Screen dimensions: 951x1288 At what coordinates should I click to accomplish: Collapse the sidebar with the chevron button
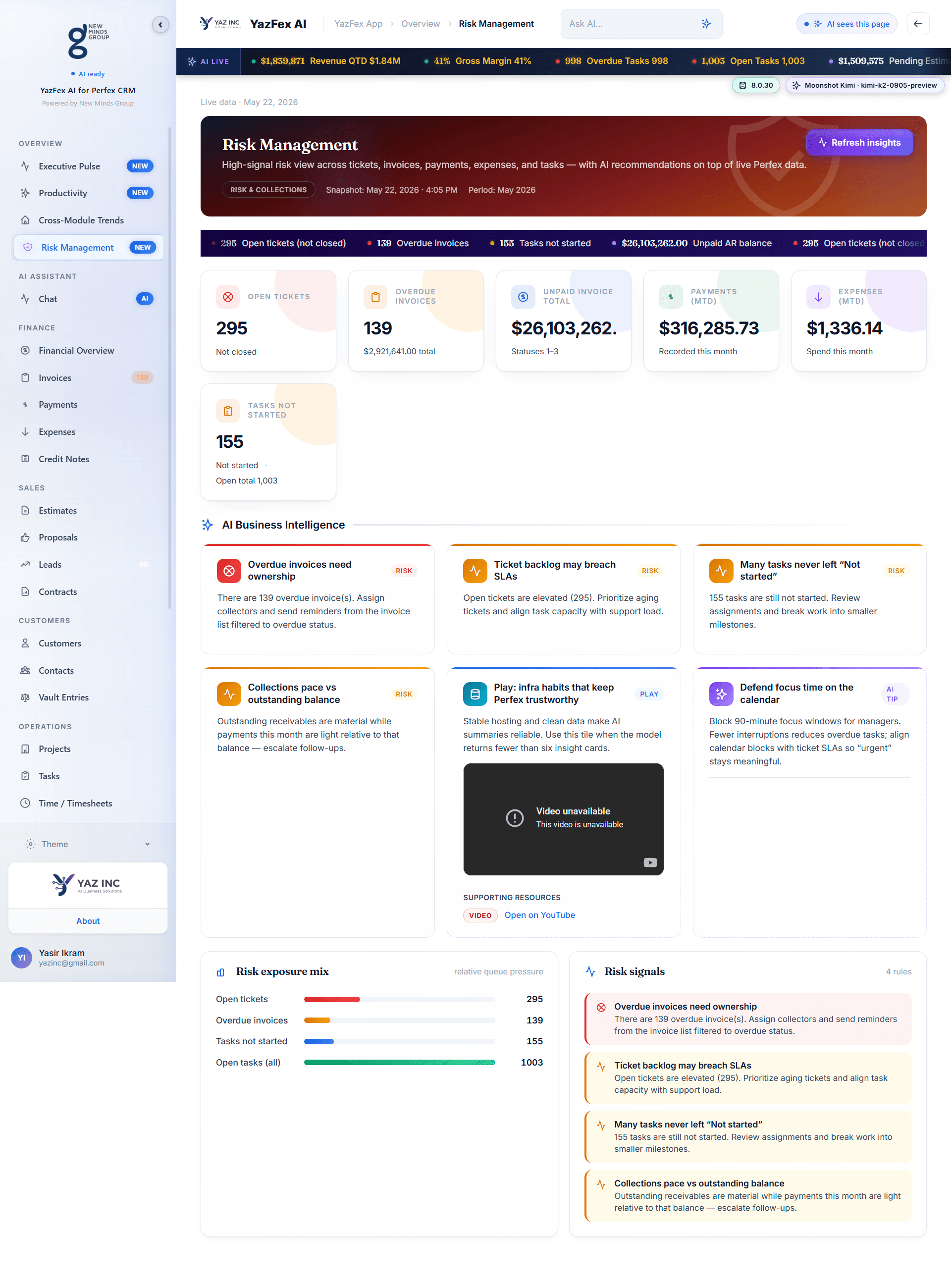[160, 25]
